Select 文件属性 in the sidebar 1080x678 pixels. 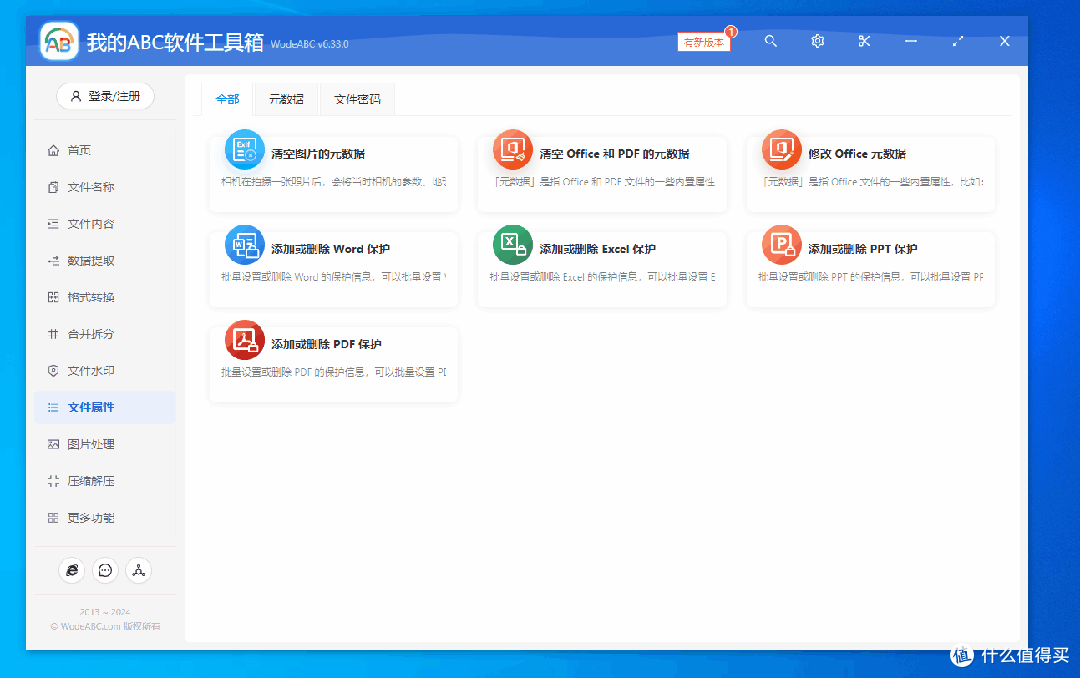tap(105, 407)
